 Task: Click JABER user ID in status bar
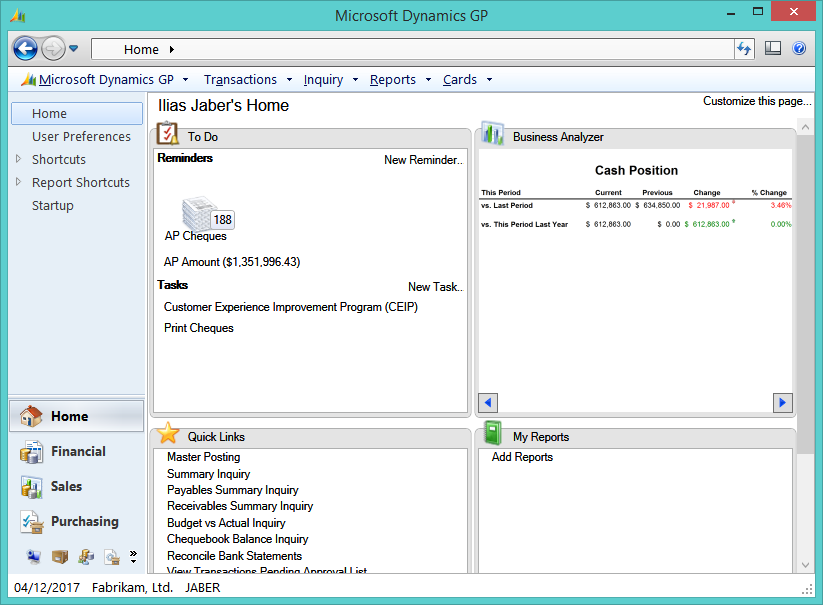point(203,588)
